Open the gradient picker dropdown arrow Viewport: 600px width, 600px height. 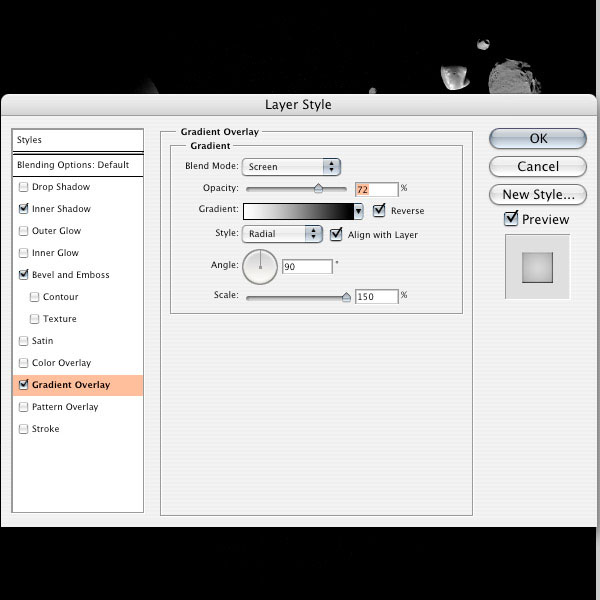click(358, 211)
